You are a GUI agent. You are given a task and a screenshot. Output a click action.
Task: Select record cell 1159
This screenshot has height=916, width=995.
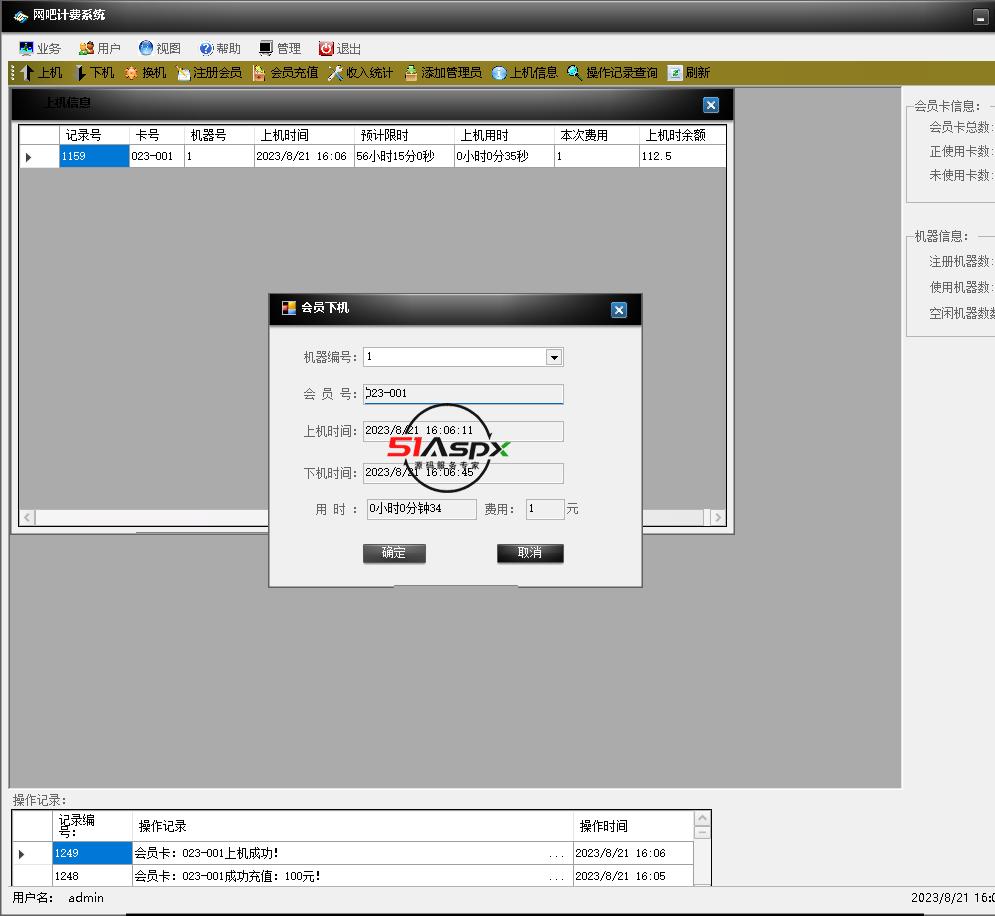(x=94, y=156)
